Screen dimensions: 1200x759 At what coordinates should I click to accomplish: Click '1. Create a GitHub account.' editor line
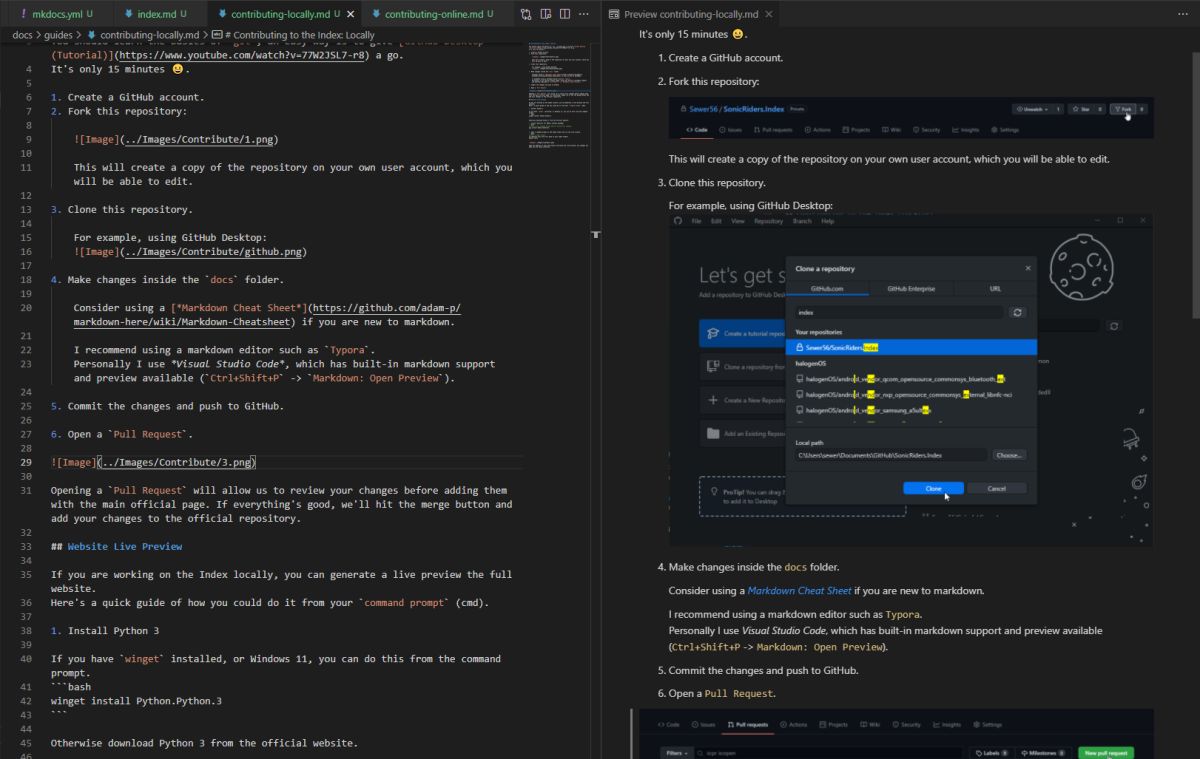point(127,97)
